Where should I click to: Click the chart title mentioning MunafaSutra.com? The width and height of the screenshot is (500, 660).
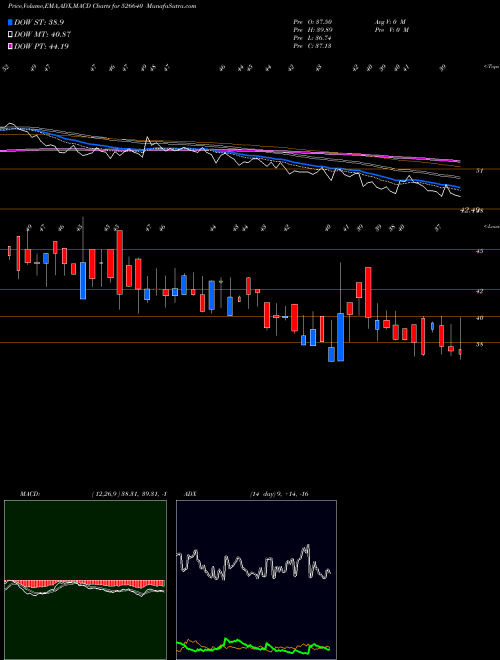point(102,6)
